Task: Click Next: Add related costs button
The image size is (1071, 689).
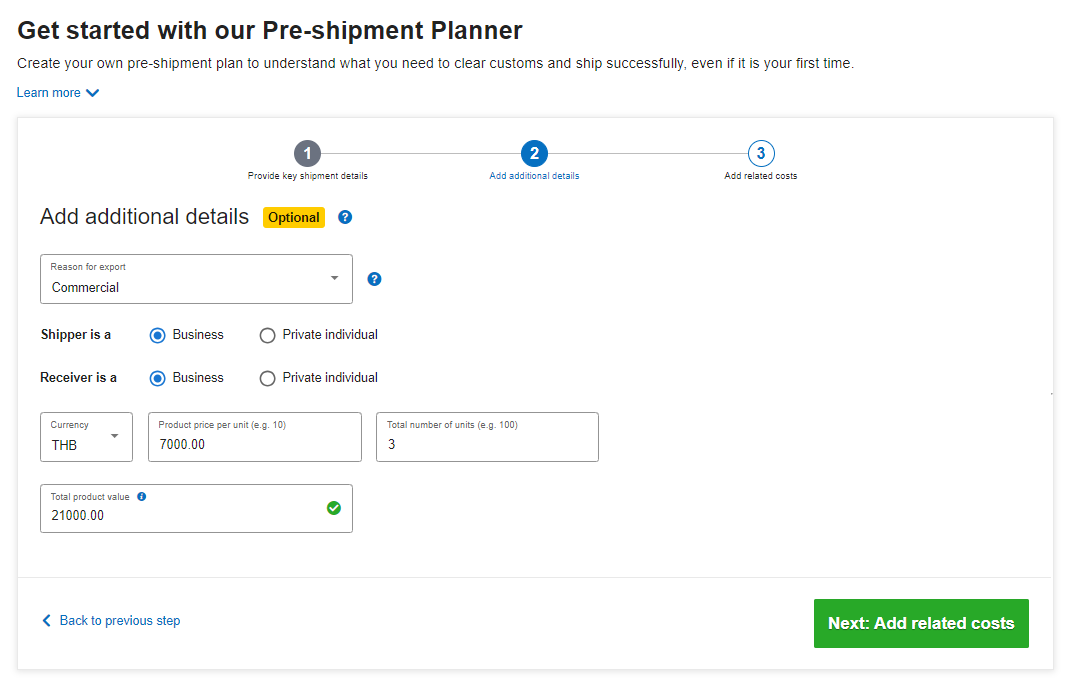Action: point(921,623)
